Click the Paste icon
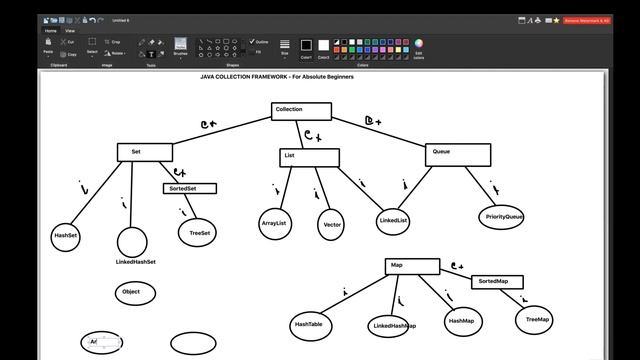This screenshot has height=360, width=640. [48, 42]
